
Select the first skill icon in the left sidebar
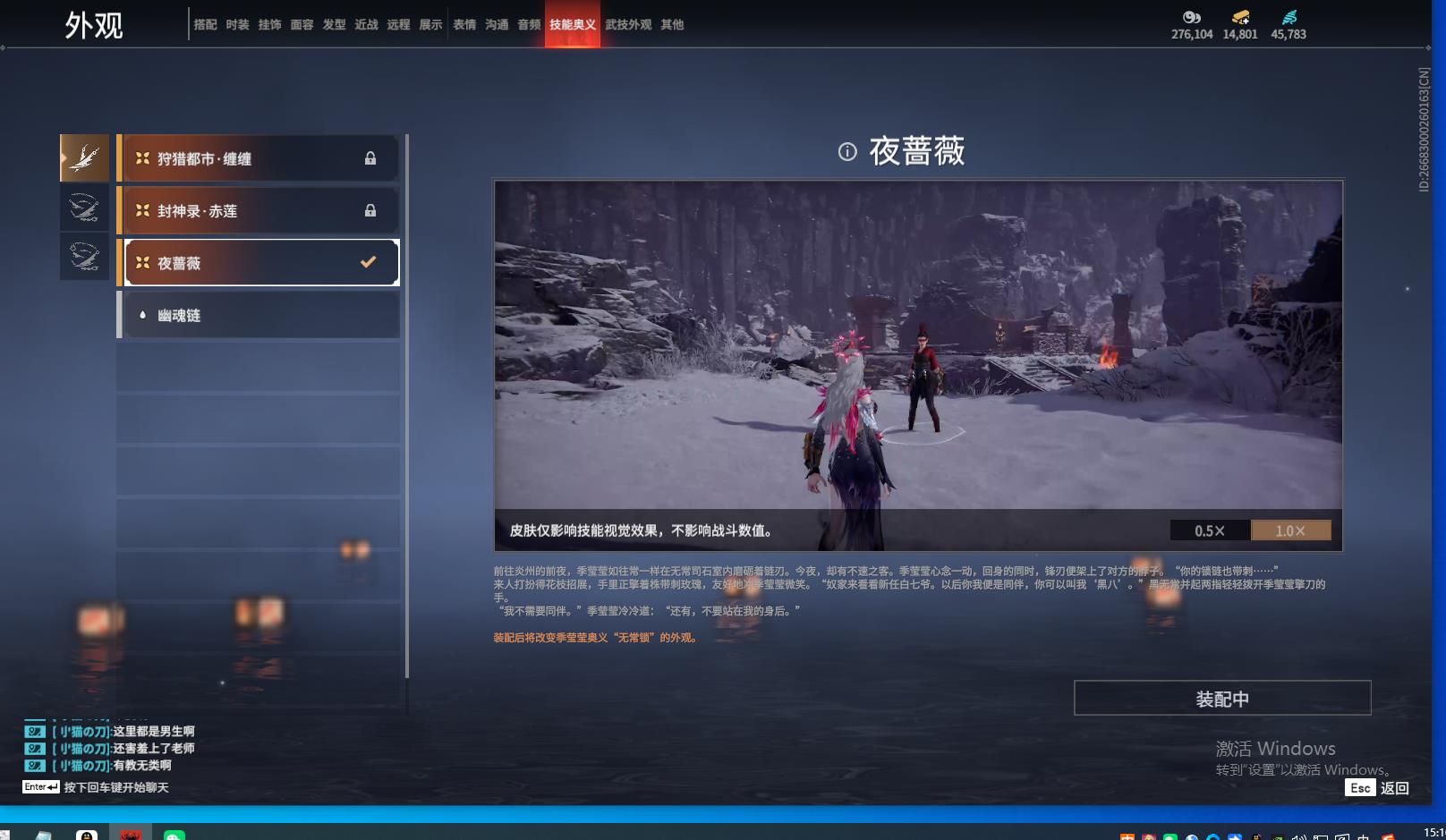[85, 158]
